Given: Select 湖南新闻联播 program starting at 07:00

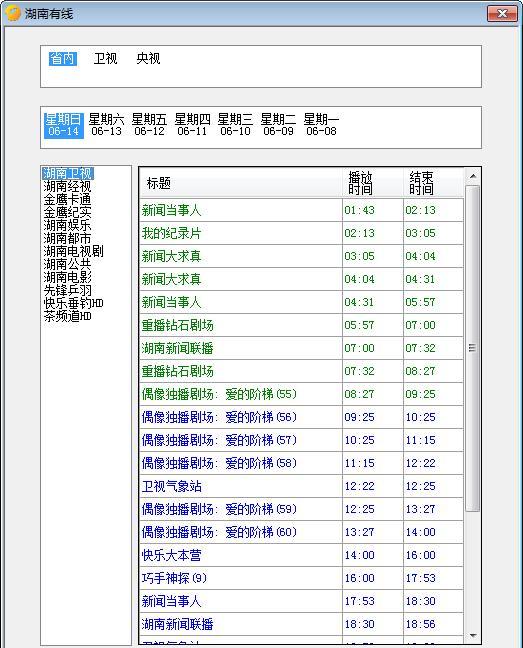Looking at the screenshot, I should 301,348.
